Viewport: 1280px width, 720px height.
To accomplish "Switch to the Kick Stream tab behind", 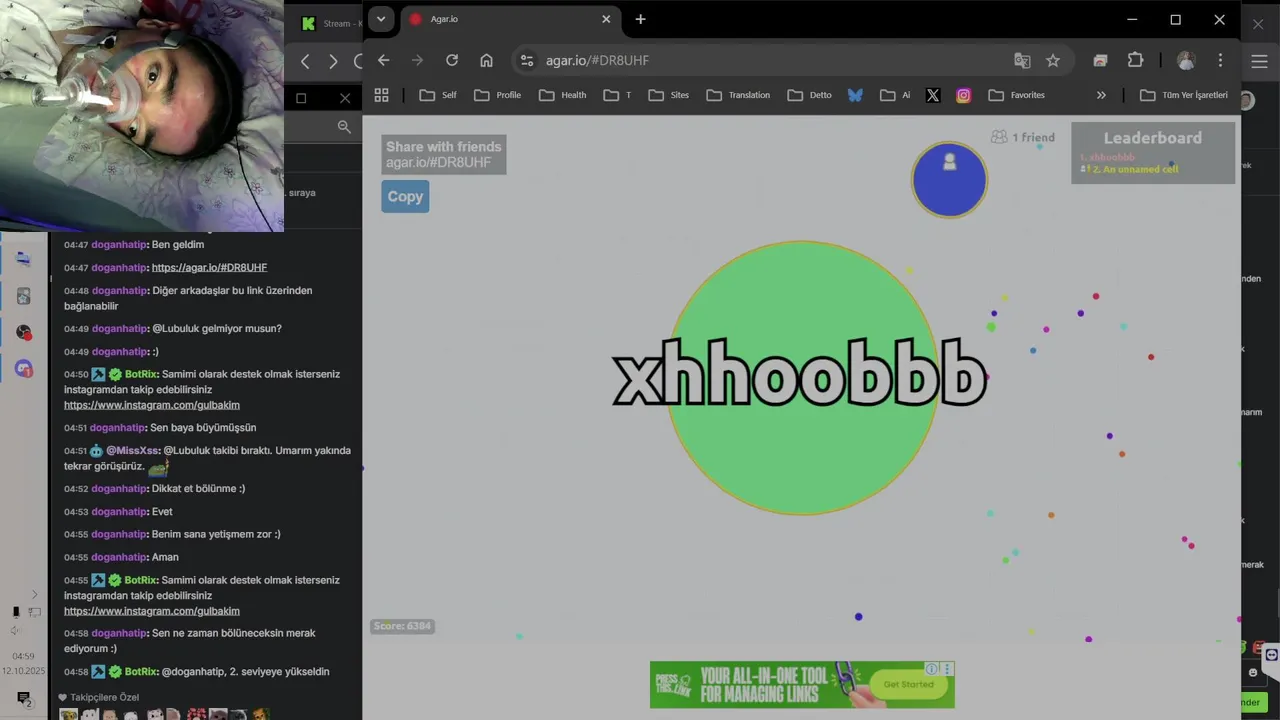I will 330,24.
